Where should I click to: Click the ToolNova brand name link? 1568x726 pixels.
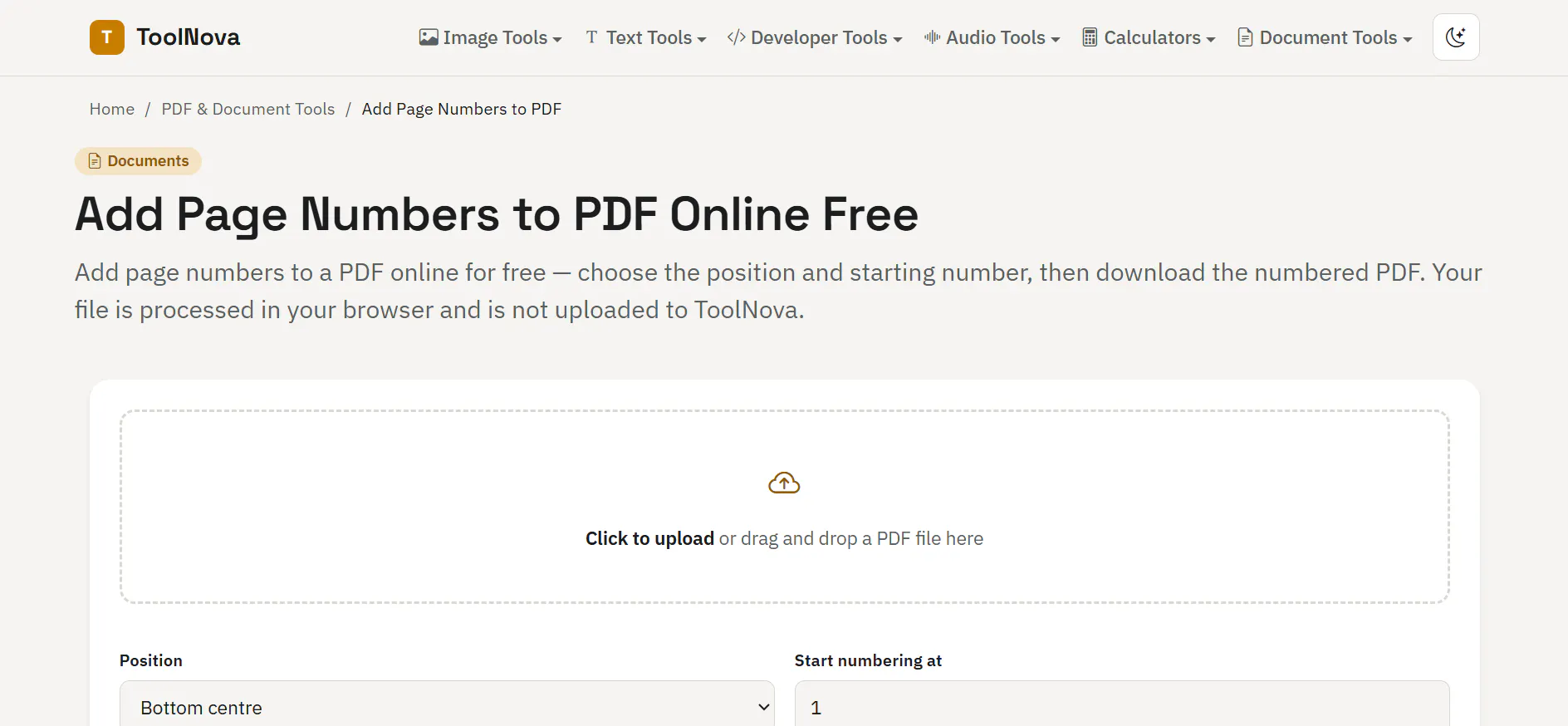pyautogui.click(x=189, y=37)
